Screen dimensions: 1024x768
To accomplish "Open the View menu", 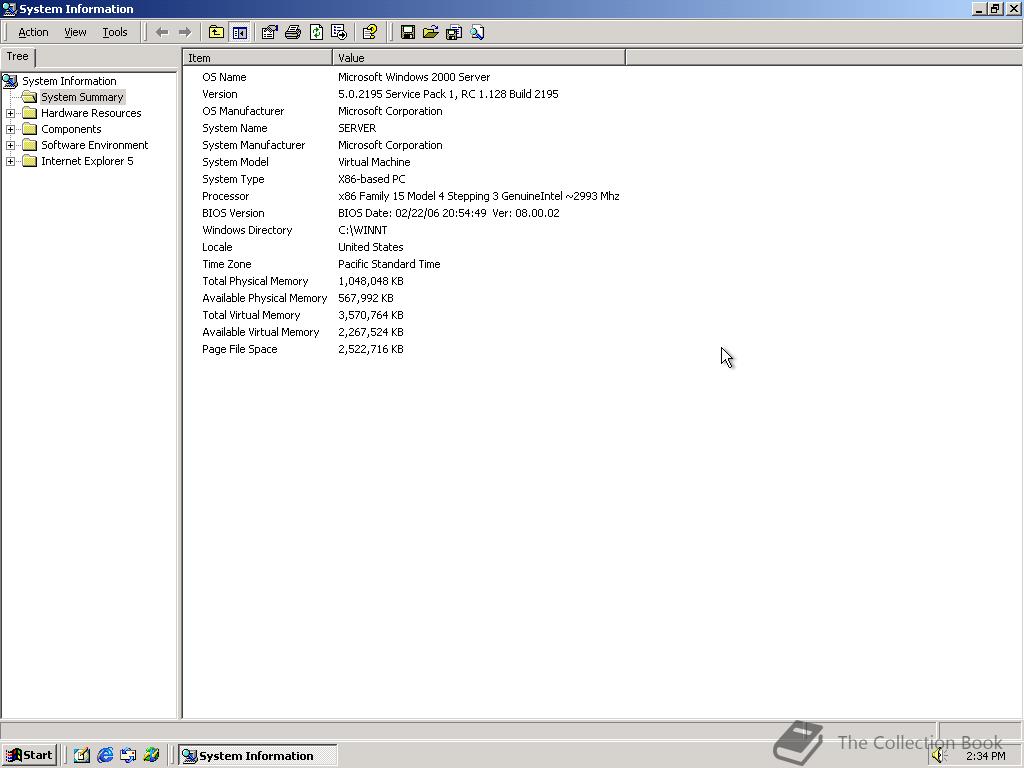I will (75, 32).
